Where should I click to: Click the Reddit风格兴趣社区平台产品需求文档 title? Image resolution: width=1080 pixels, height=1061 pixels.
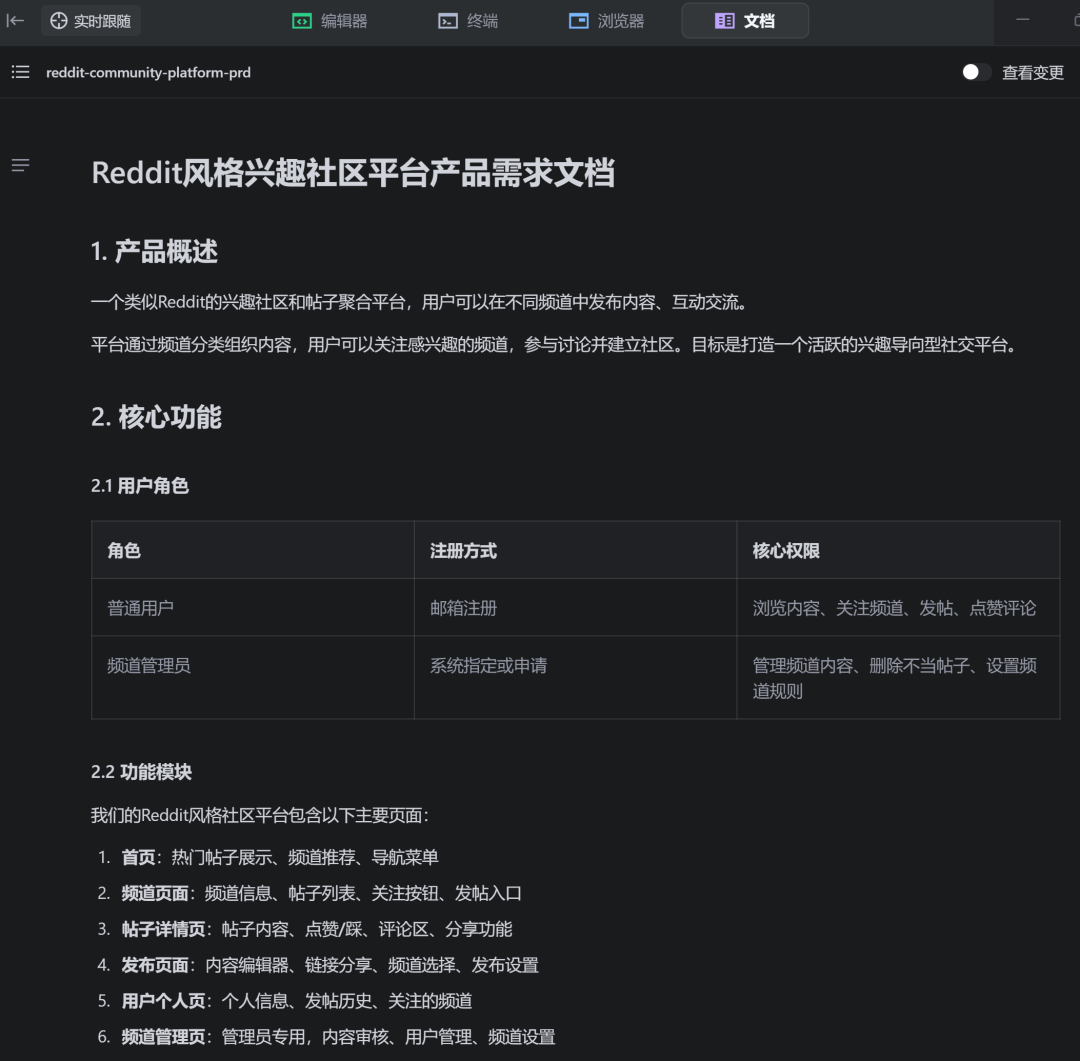pyautogui.click(x=353, y=172)
